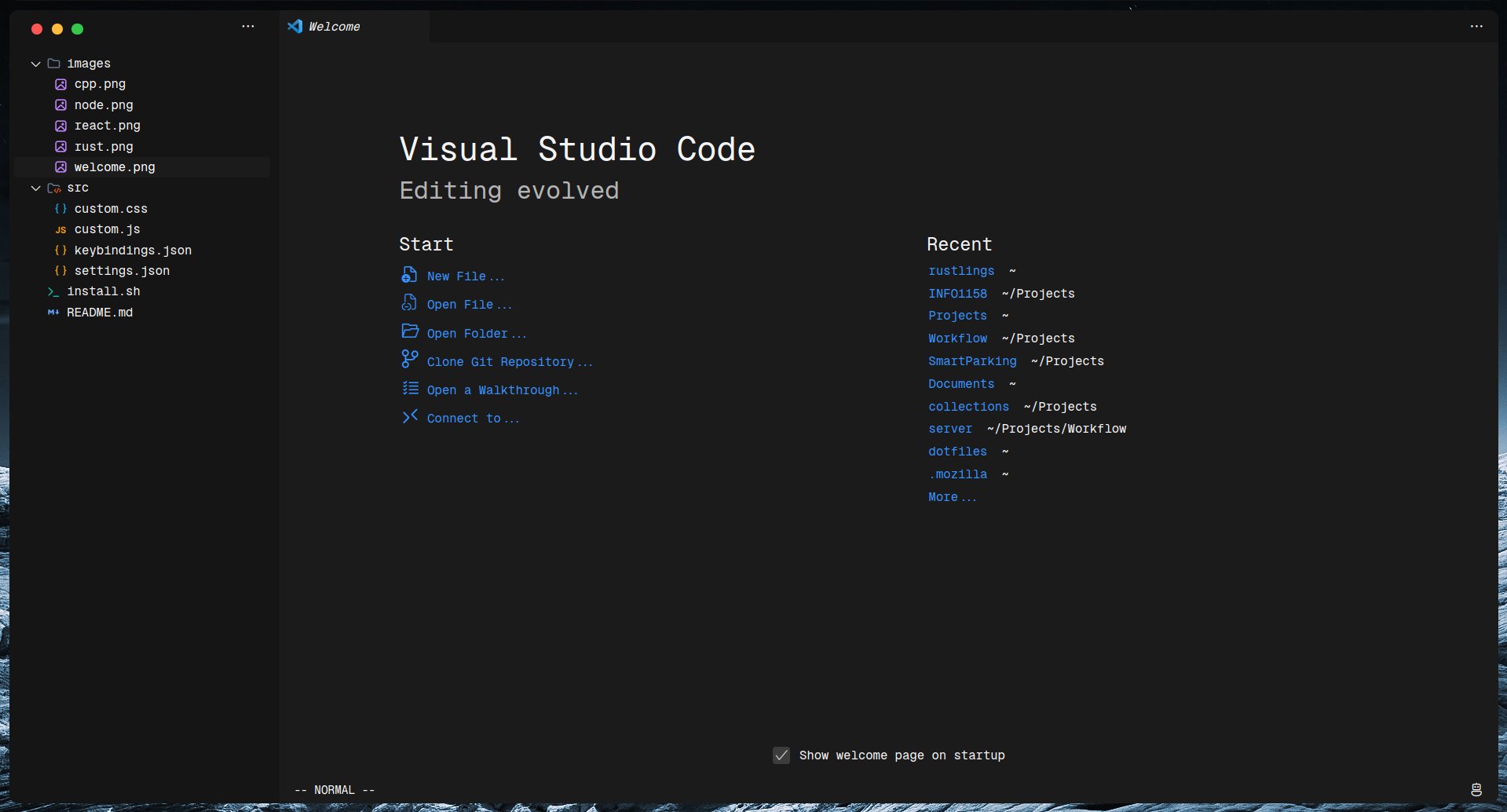The height and width of the screenshot is (812, 1507).
Task: Click the yellow minimize window button
Action: [57, 29]
